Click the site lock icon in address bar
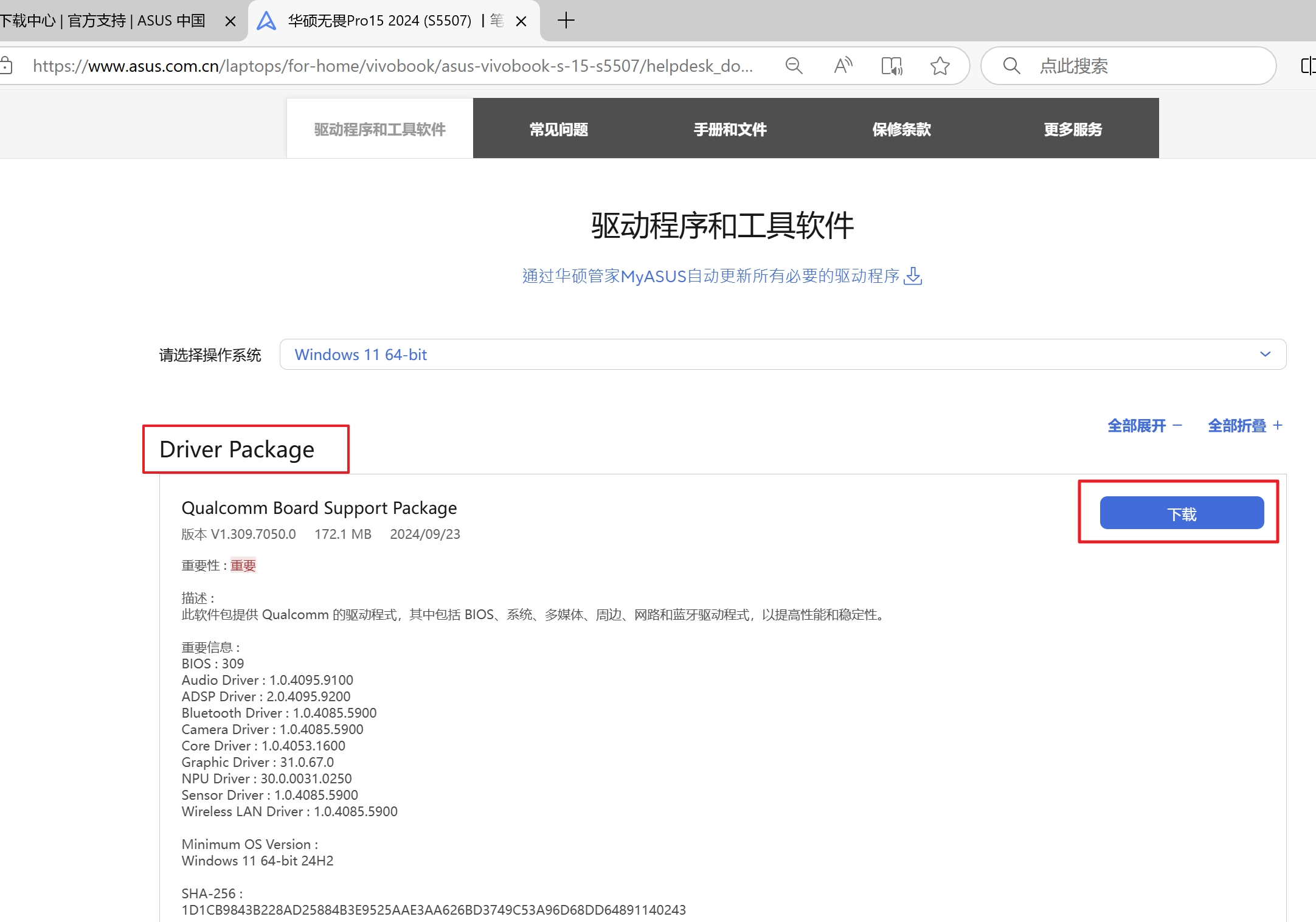1316x922 pixels. [x=6, y=66]
